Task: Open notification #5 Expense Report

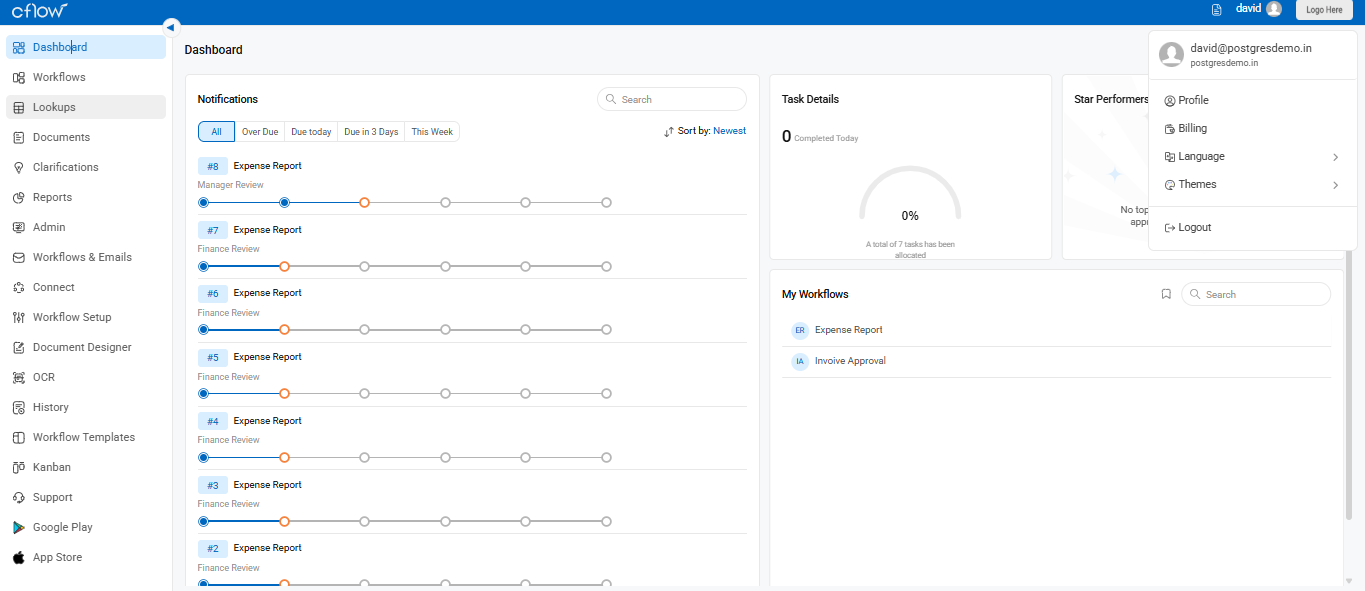Action: [x=267, y=357]
